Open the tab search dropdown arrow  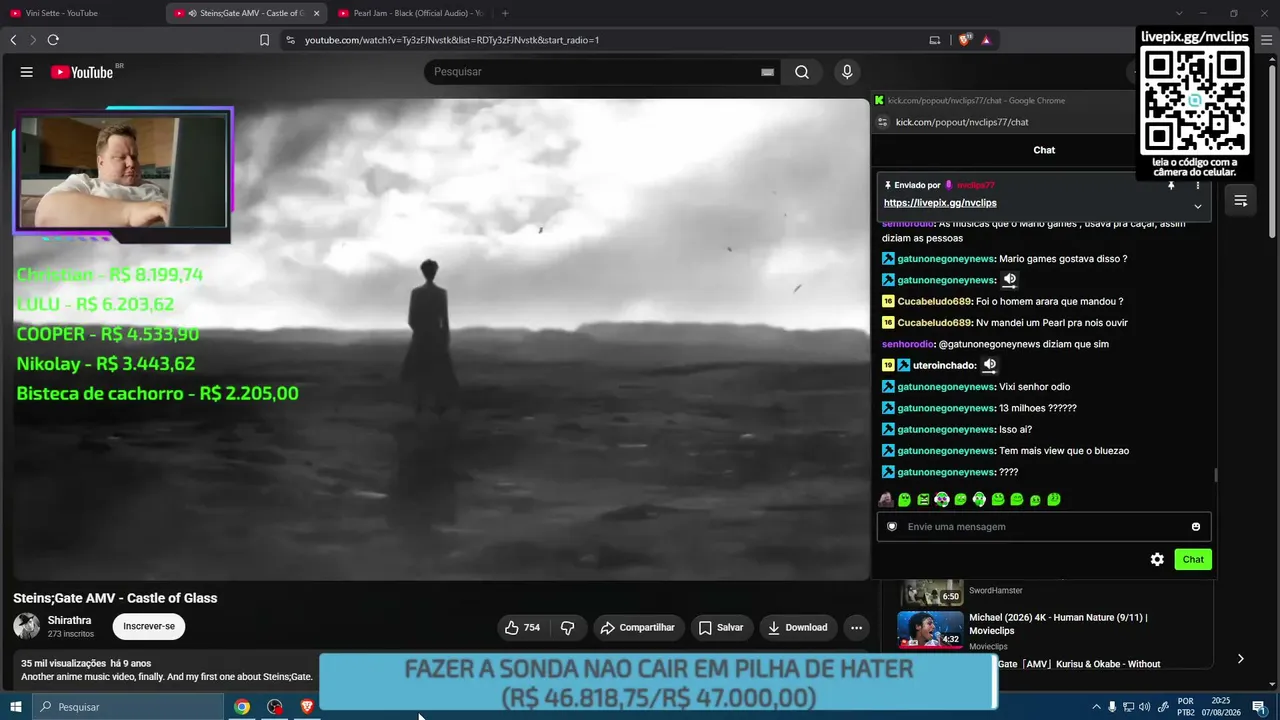1179,13
